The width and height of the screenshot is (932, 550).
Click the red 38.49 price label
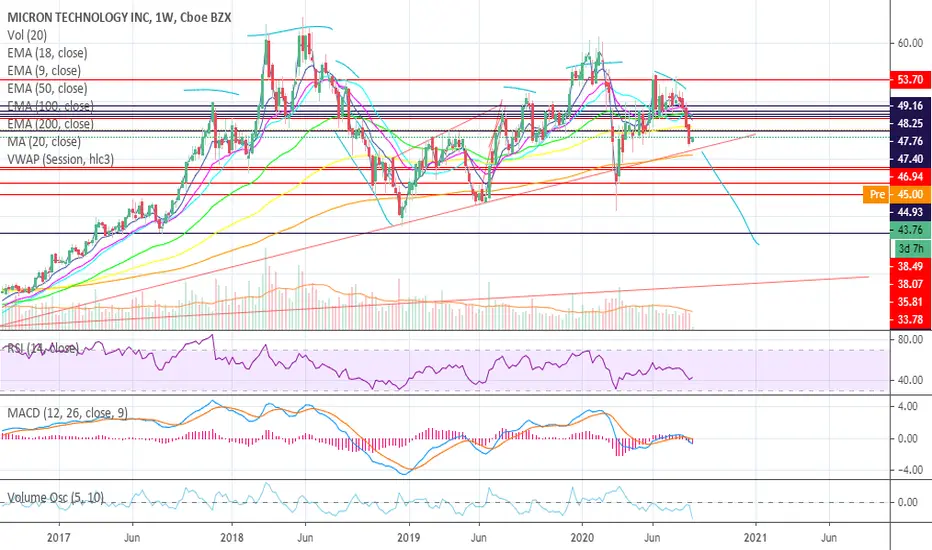pyautogui.click(x=910, y=266)
